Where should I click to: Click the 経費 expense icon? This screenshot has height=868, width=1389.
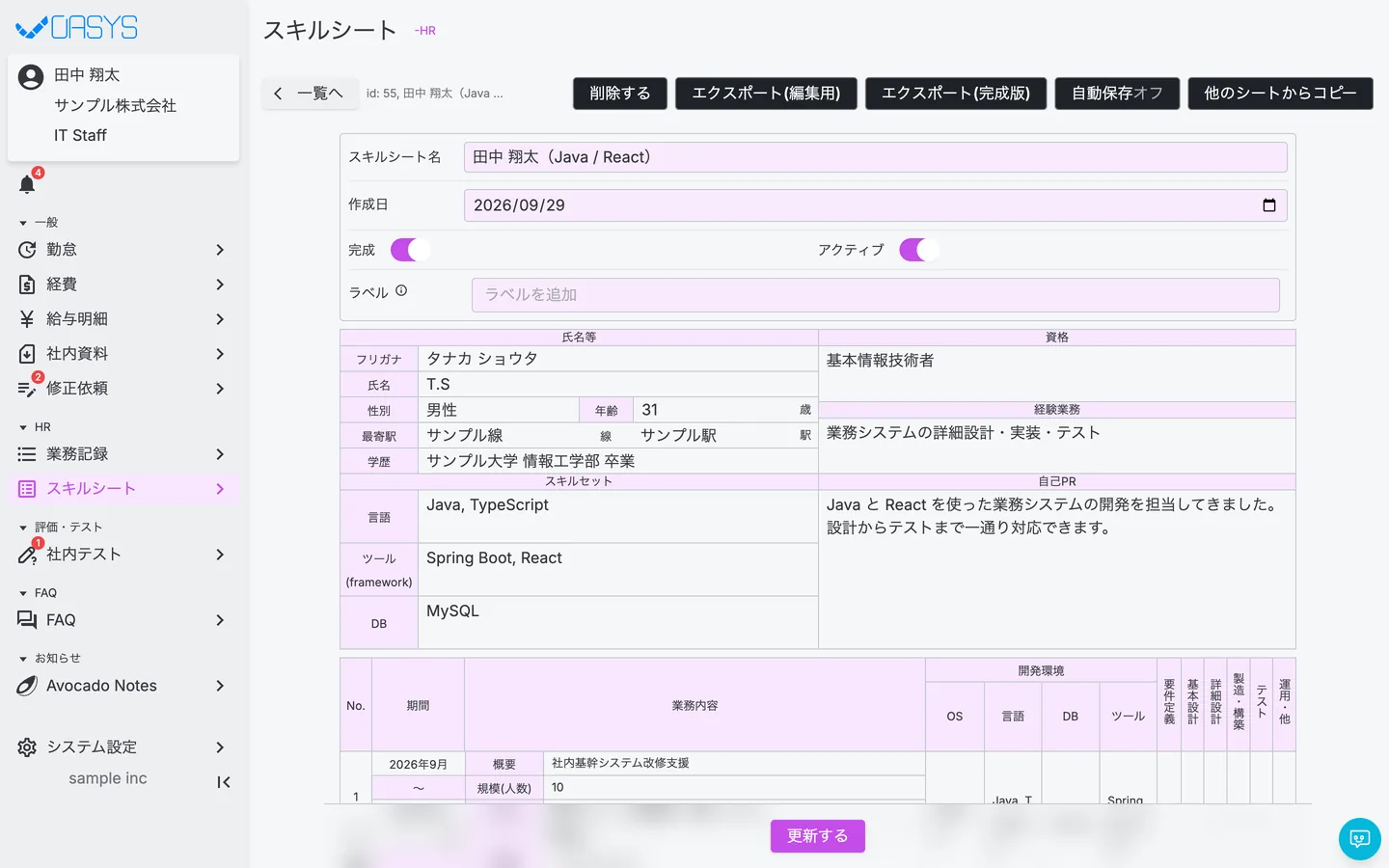click(27, 285)
